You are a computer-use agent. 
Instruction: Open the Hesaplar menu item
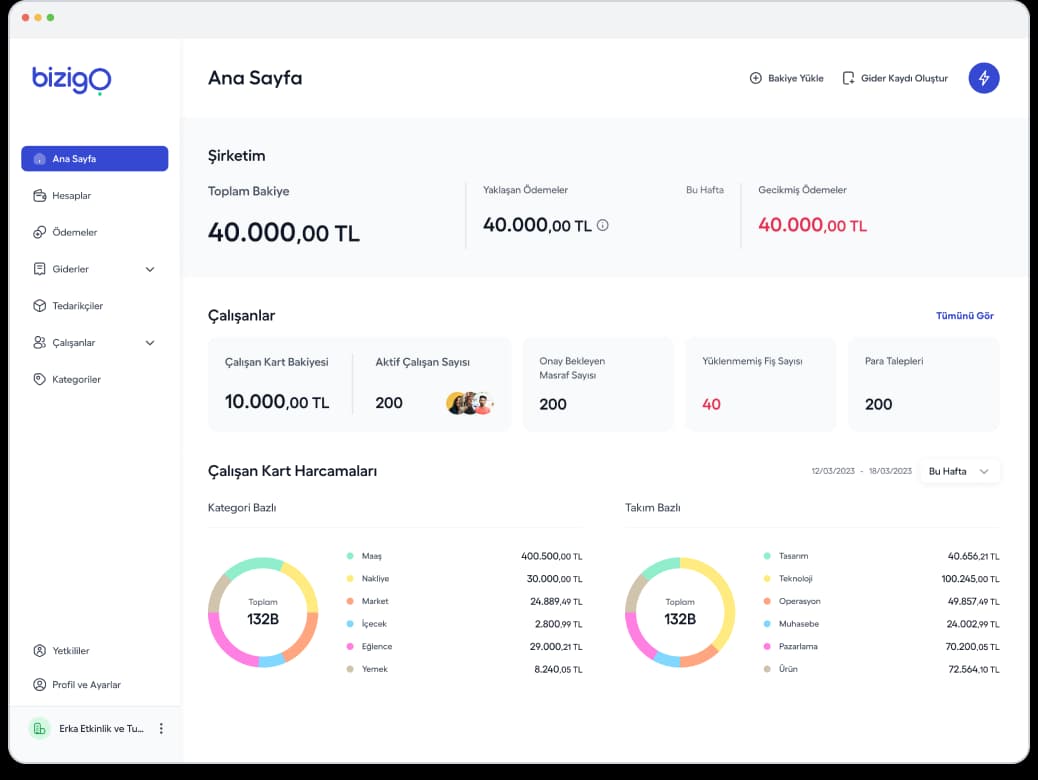click(72, 196)
